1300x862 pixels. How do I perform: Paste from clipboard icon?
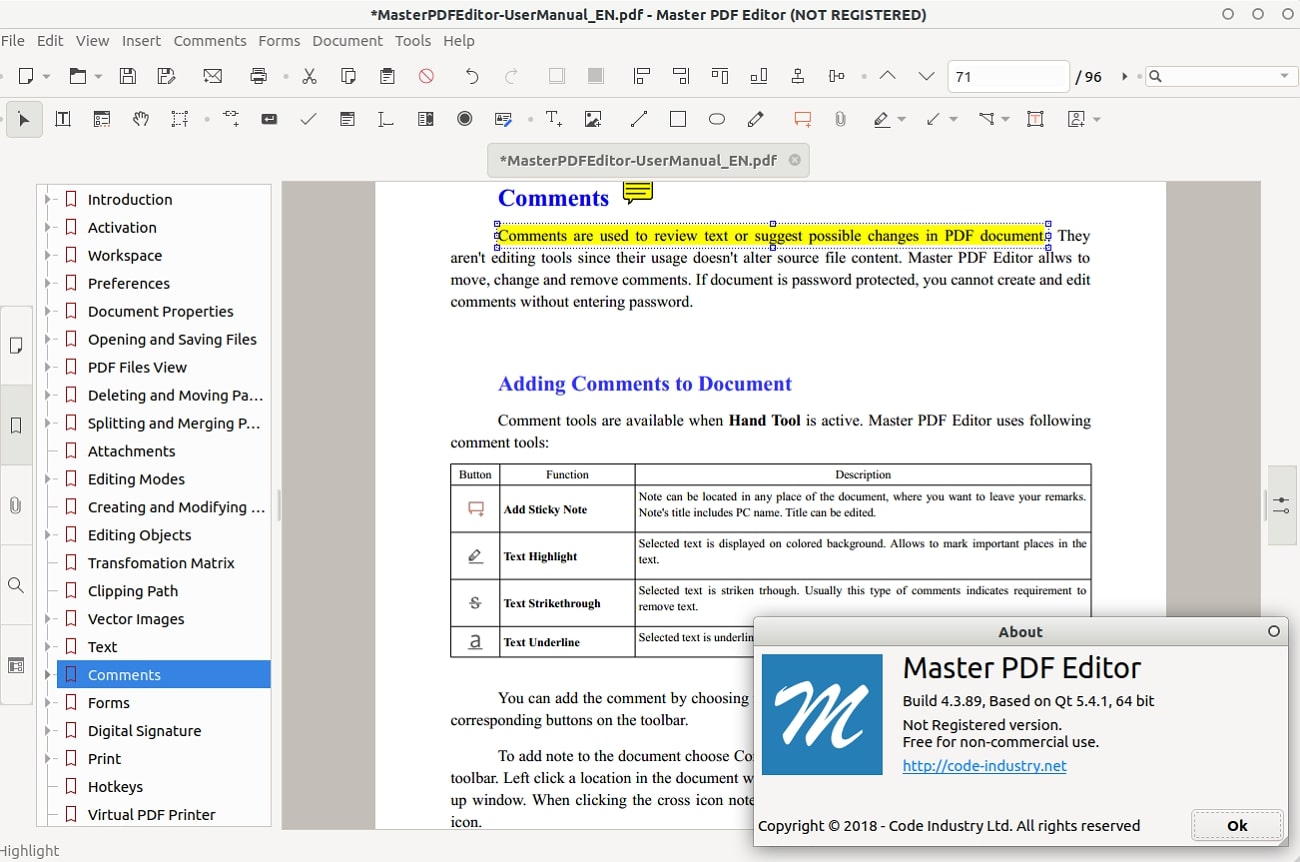387,76
